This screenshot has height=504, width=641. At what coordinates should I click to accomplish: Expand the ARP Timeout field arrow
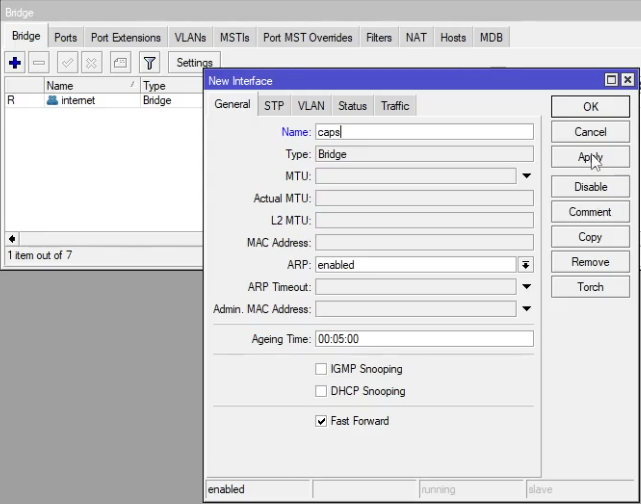pyautogui.click(x=526, y=287)
